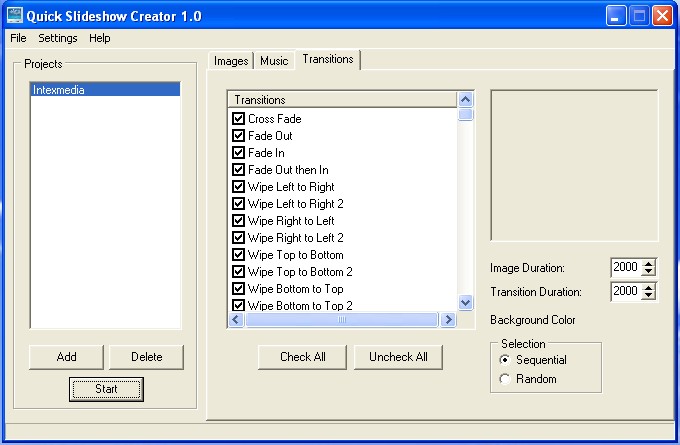680x445 pixels.
Task: Click the transitions list scroll up arrow
Action: tap(465, 100)
